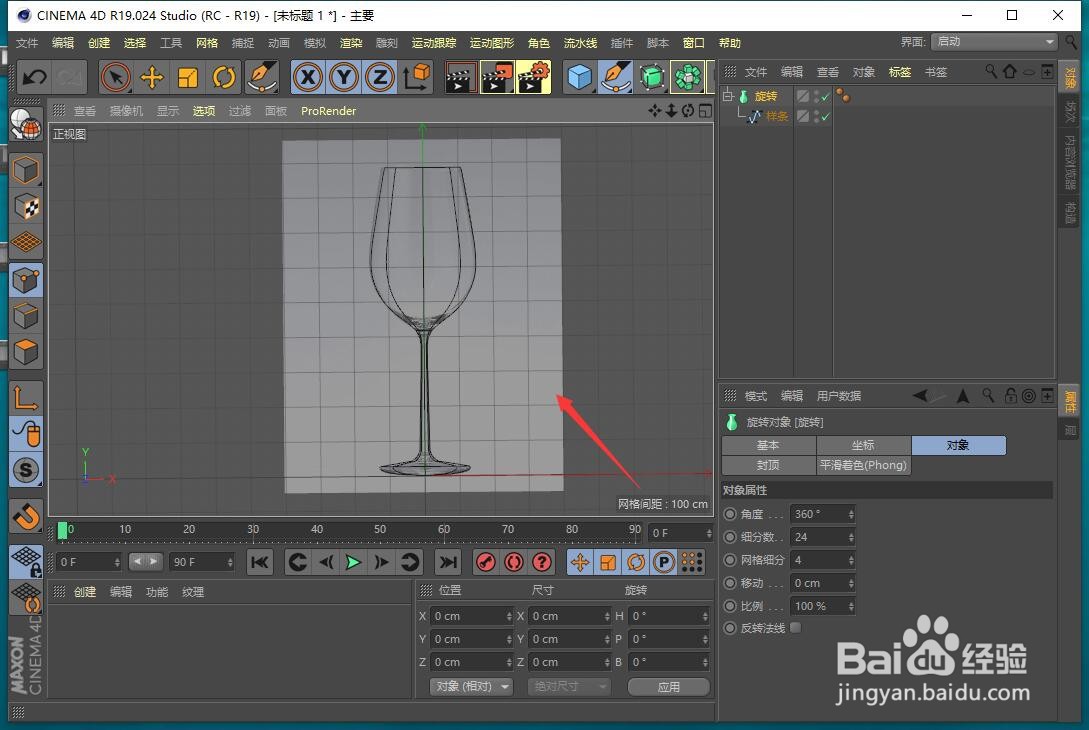Image resolution: width=1089 pixels, height=730 pixels.
Task: Open the 绝对尺寸 dropdown
Action: [x=569, y=686]
